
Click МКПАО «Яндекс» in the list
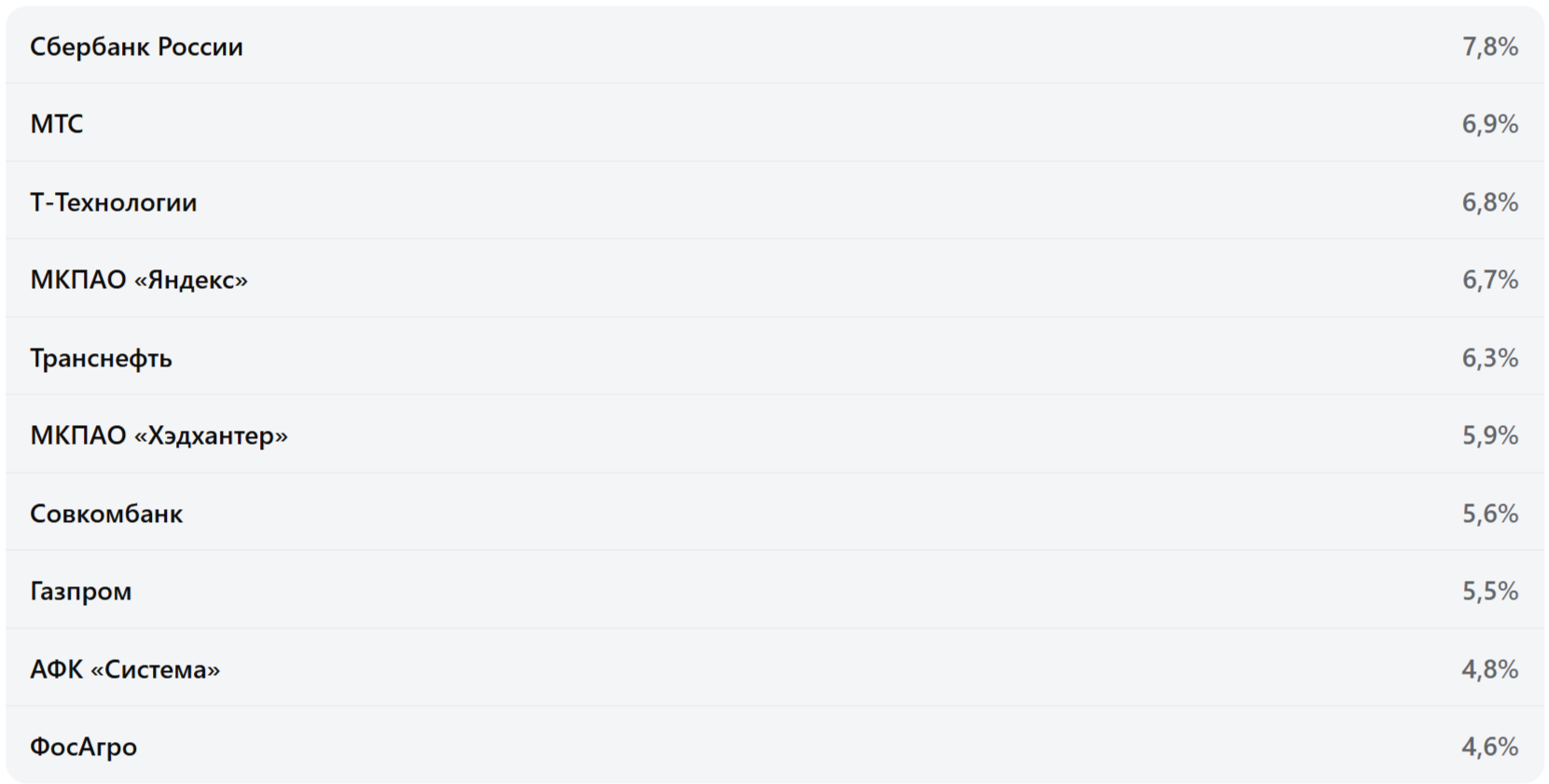point(139,280)
